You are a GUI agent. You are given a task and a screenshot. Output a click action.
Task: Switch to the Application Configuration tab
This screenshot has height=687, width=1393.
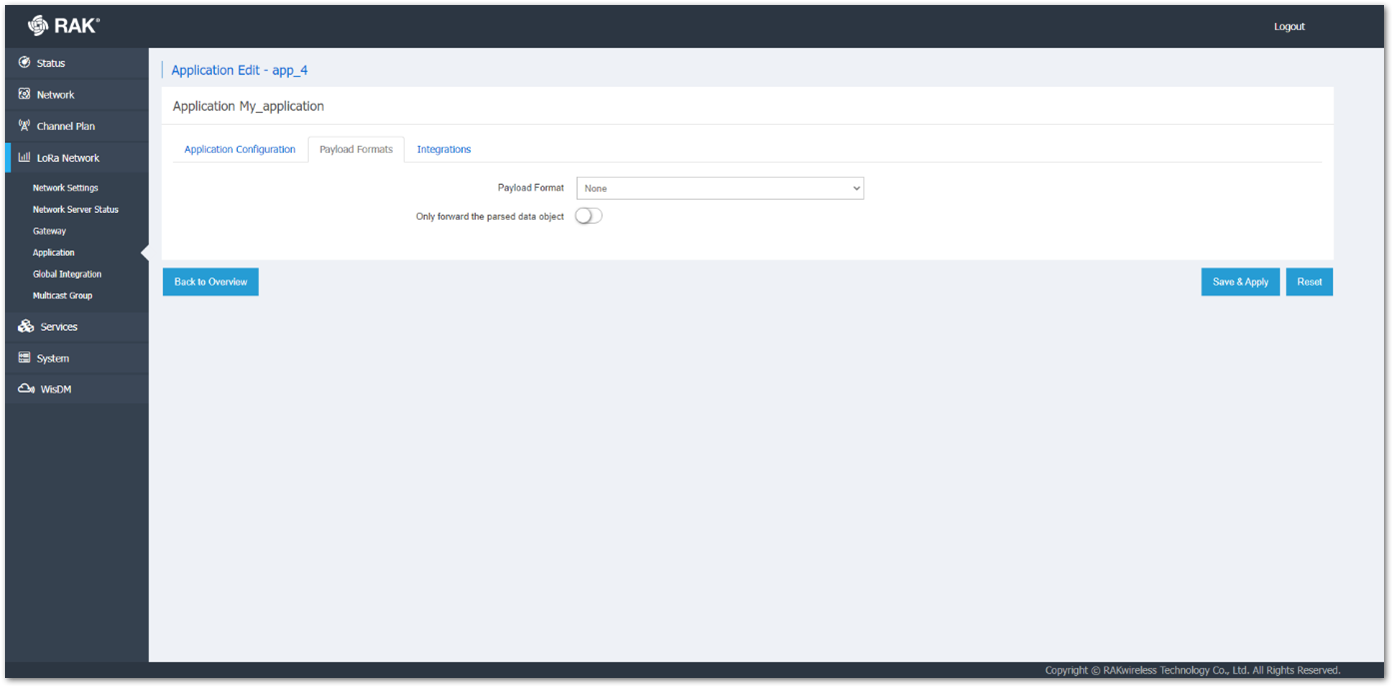[x=239, y=148]
